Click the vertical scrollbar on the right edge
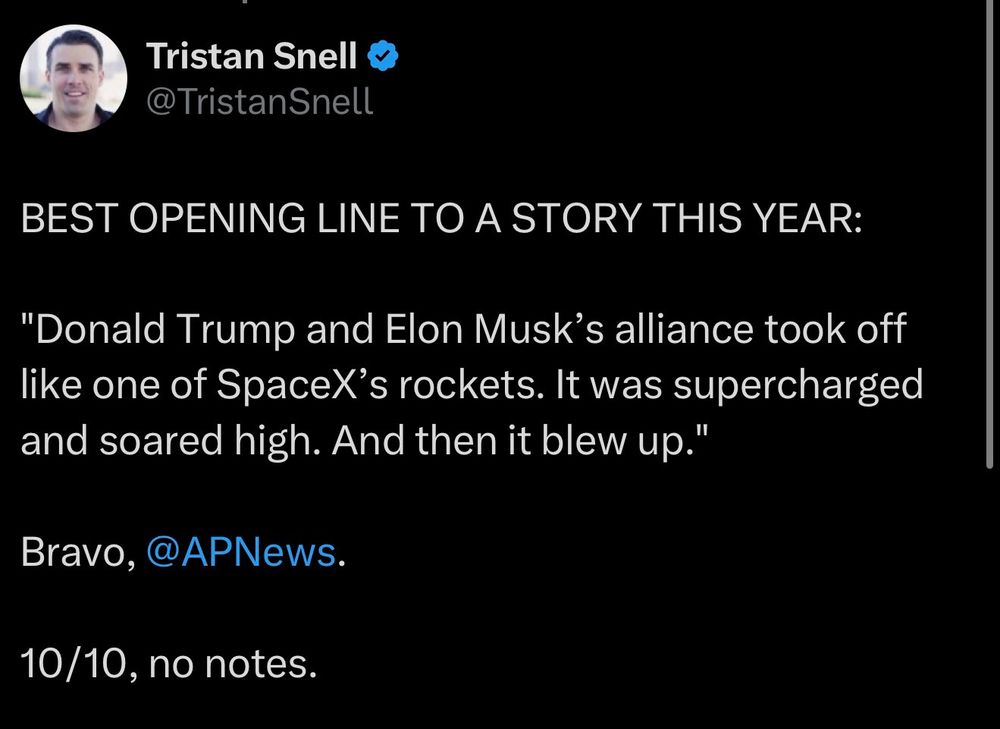 [x=989, y=230]
